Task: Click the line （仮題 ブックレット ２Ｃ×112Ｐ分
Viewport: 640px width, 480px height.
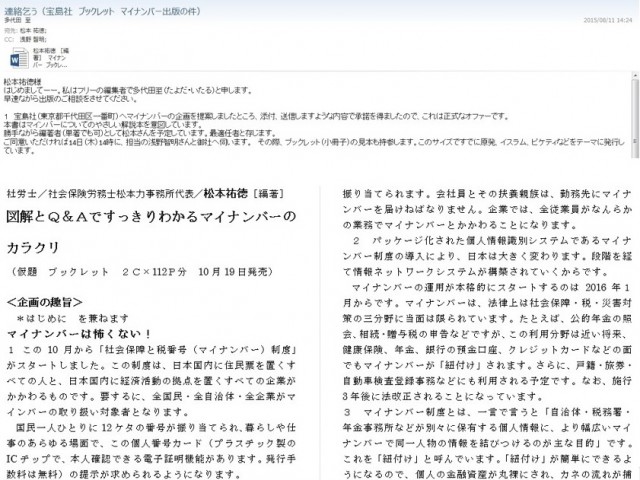Action: point(141,271)
